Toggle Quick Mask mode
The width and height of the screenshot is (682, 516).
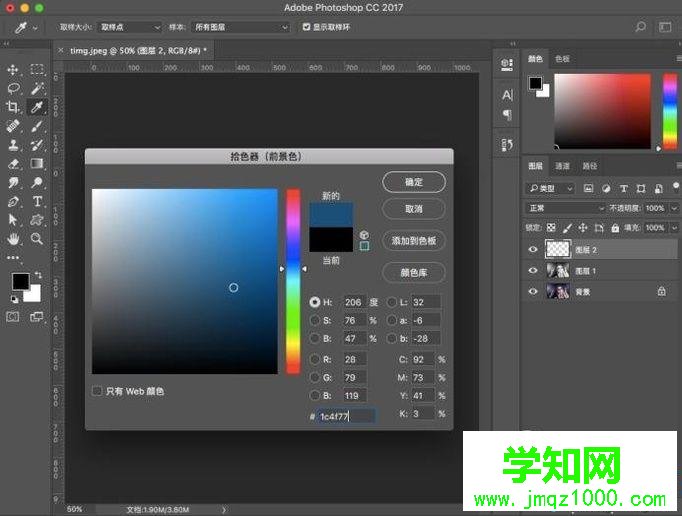(13, 316)
